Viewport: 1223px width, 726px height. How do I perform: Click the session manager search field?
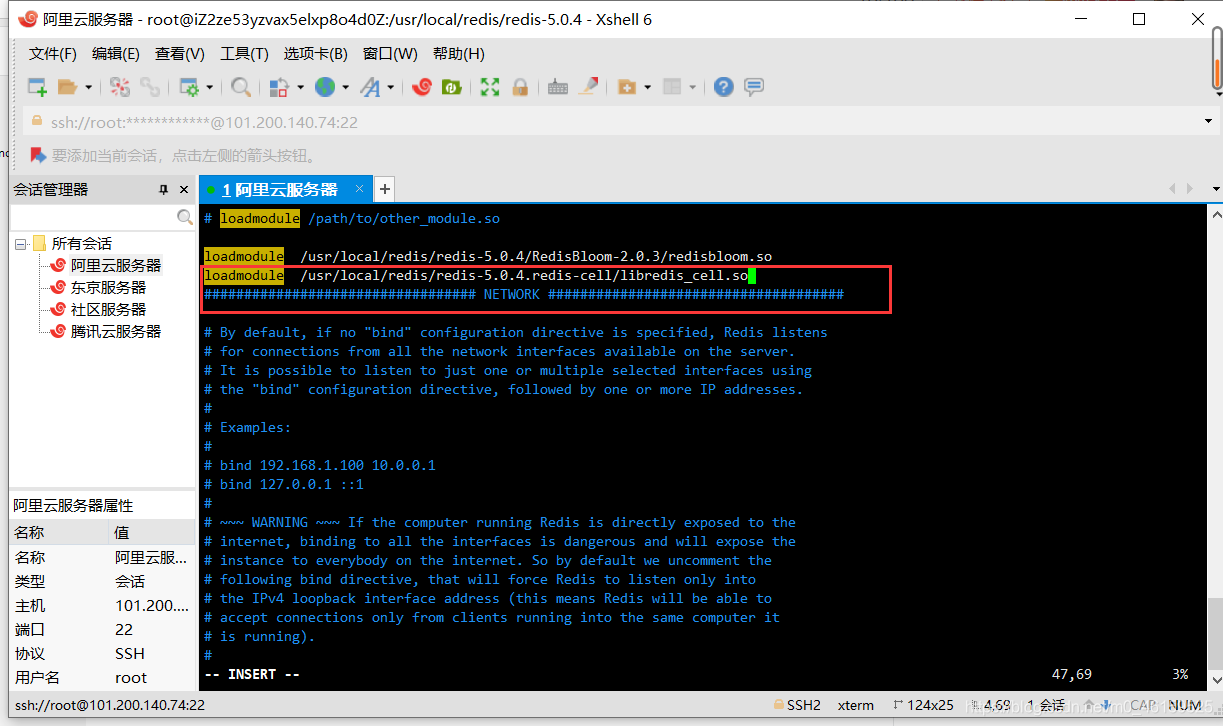coord(92,217)
